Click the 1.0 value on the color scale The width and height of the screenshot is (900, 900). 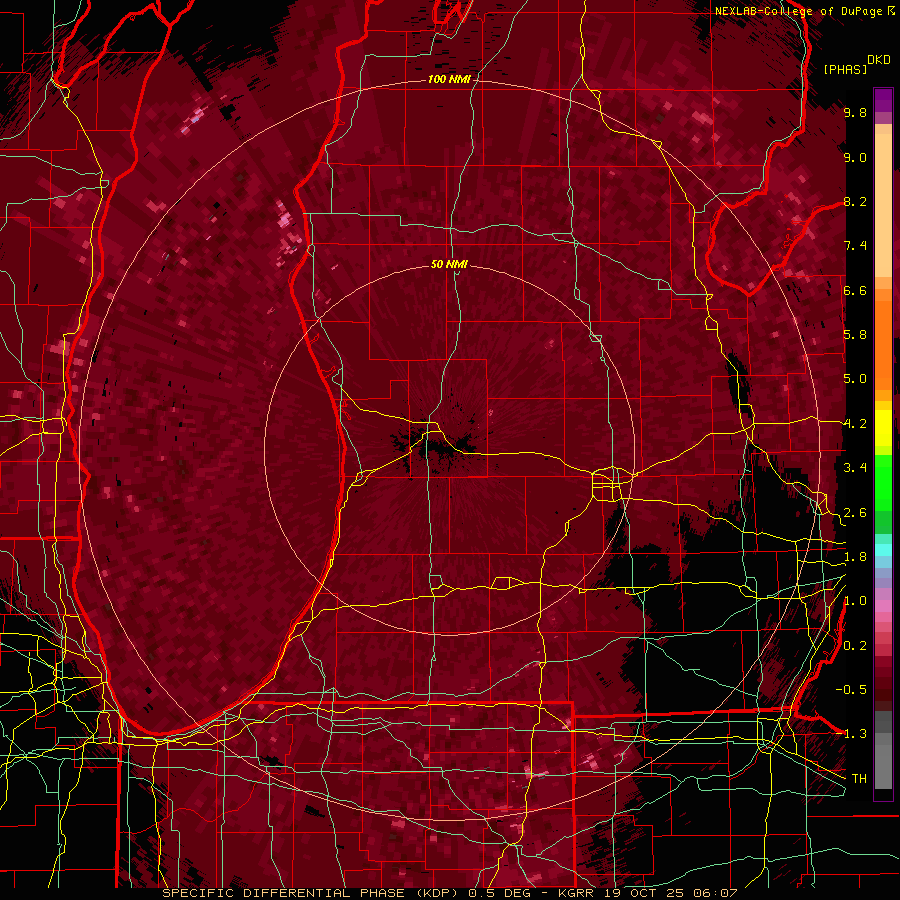855,602
